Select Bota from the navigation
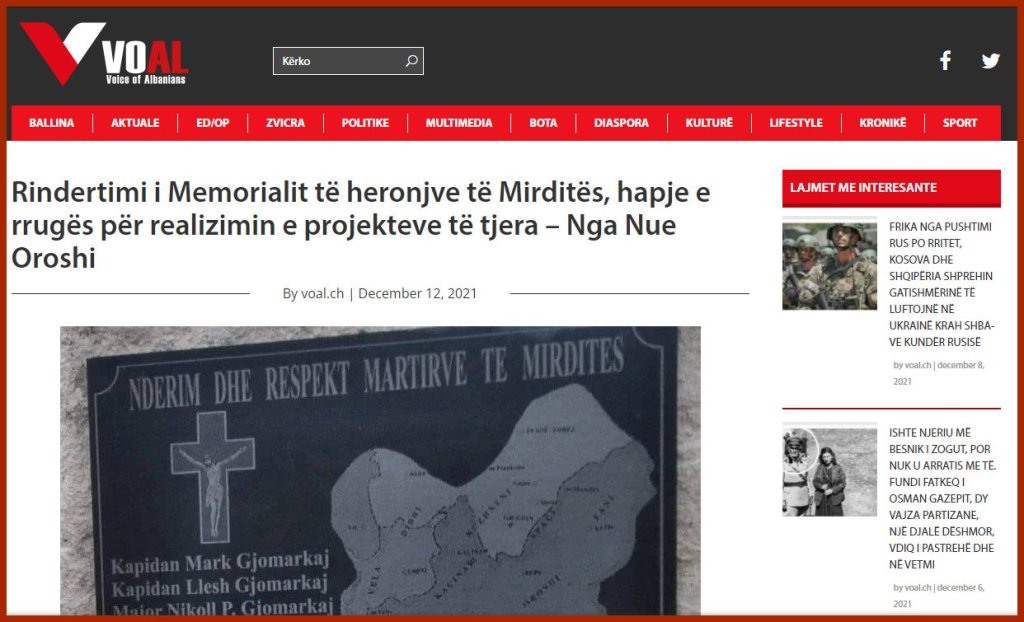Screen dimensions: 1024x622 point(543,123)
